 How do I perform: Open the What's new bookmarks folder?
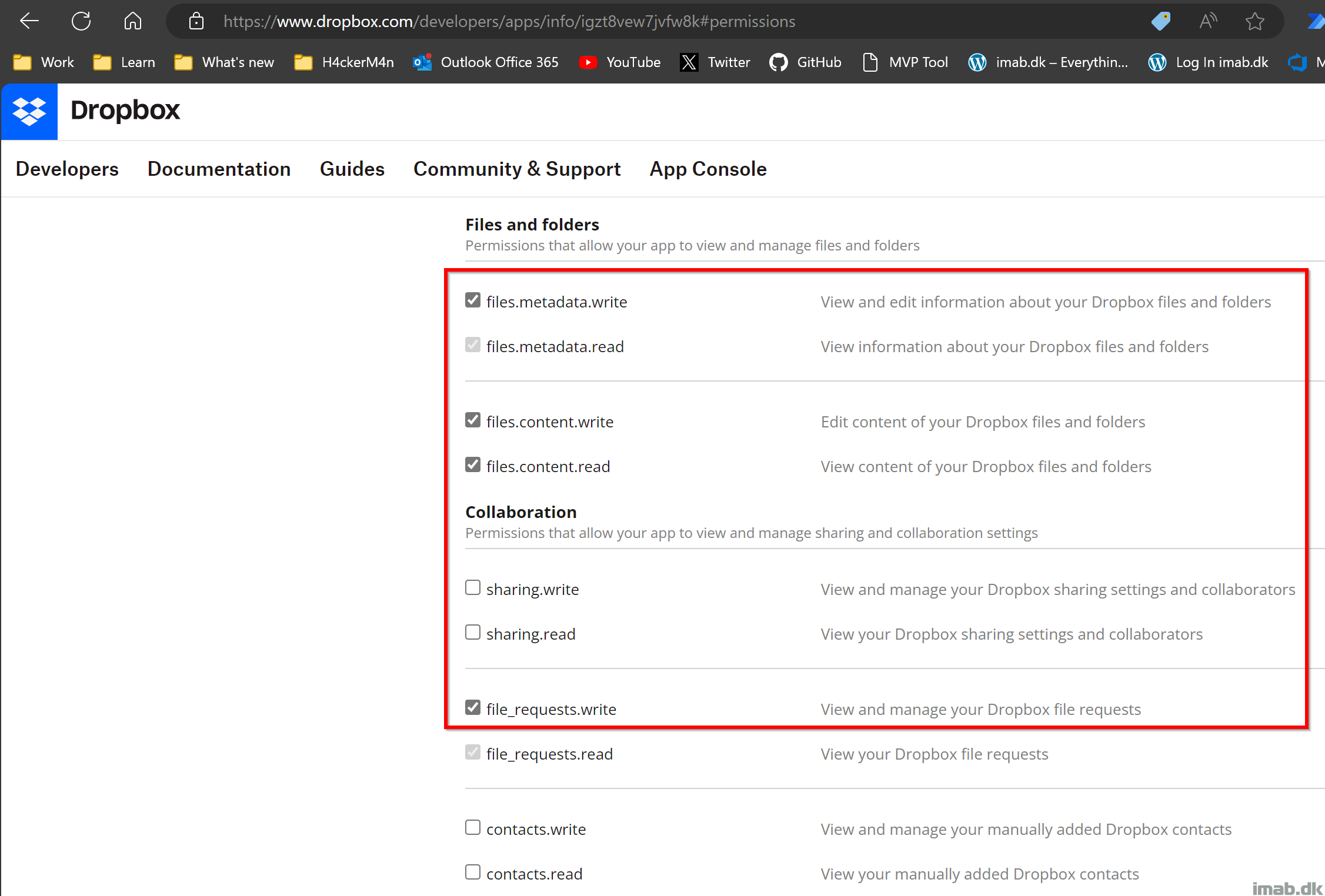click(x=224, y=62)
